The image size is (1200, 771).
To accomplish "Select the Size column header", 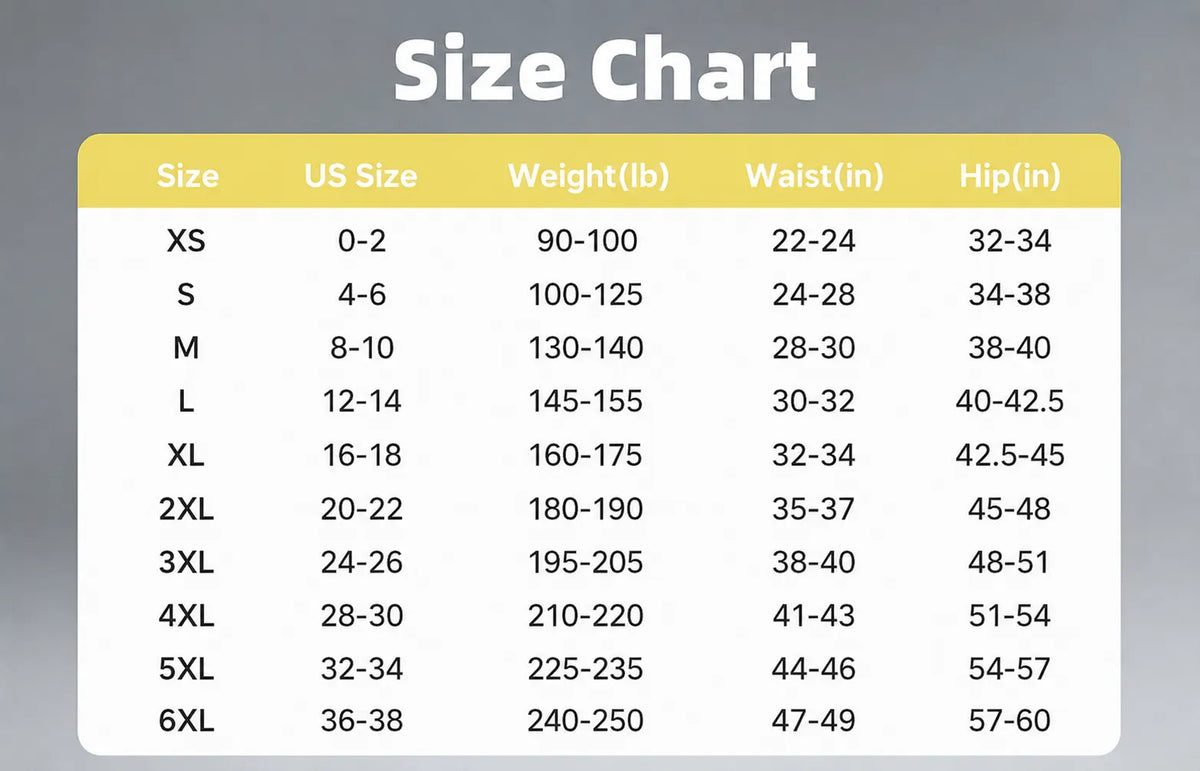I will tap(187, 177).
